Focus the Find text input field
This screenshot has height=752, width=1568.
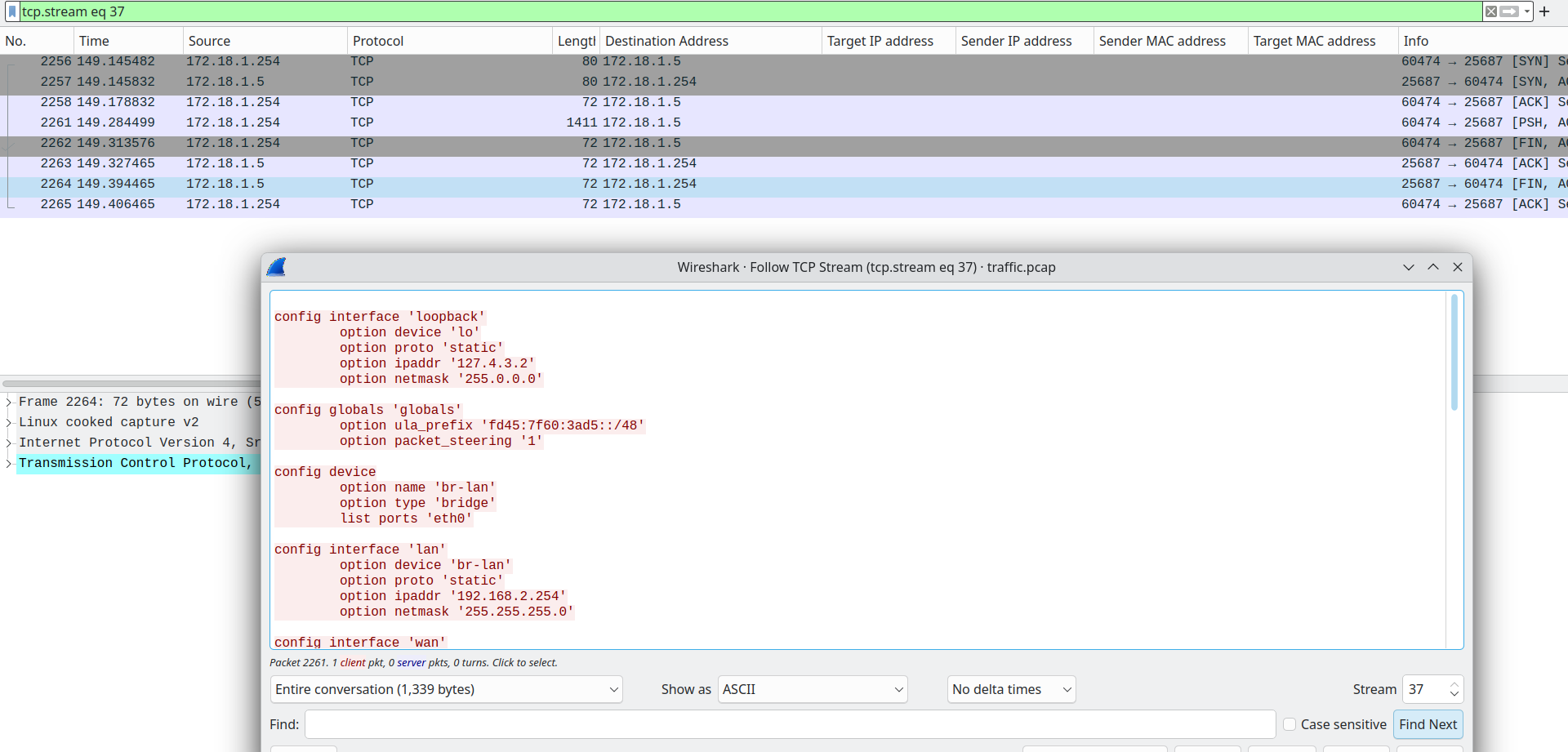[790, 724]
